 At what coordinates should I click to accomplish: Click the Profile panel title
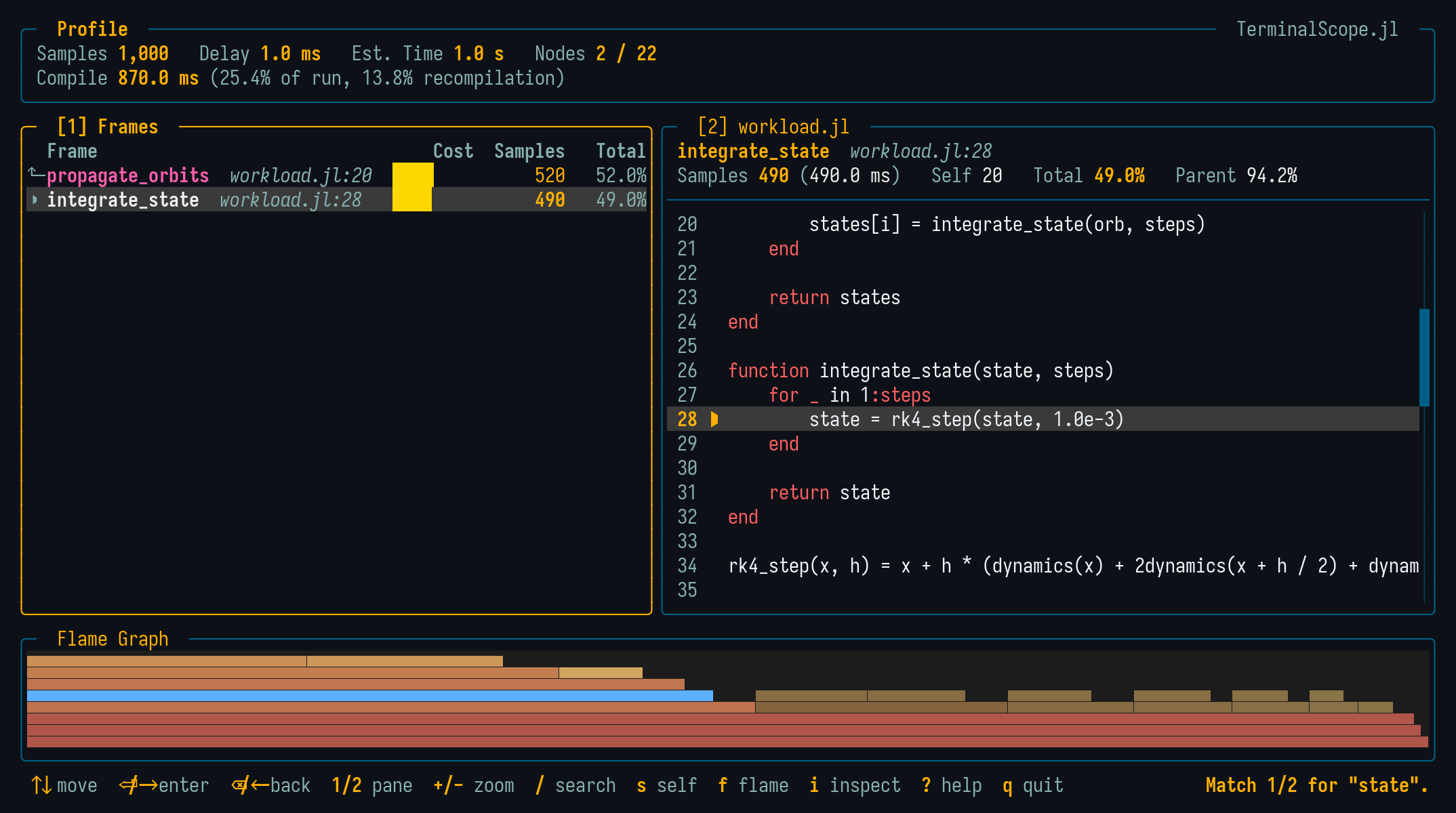coord(92,29)
